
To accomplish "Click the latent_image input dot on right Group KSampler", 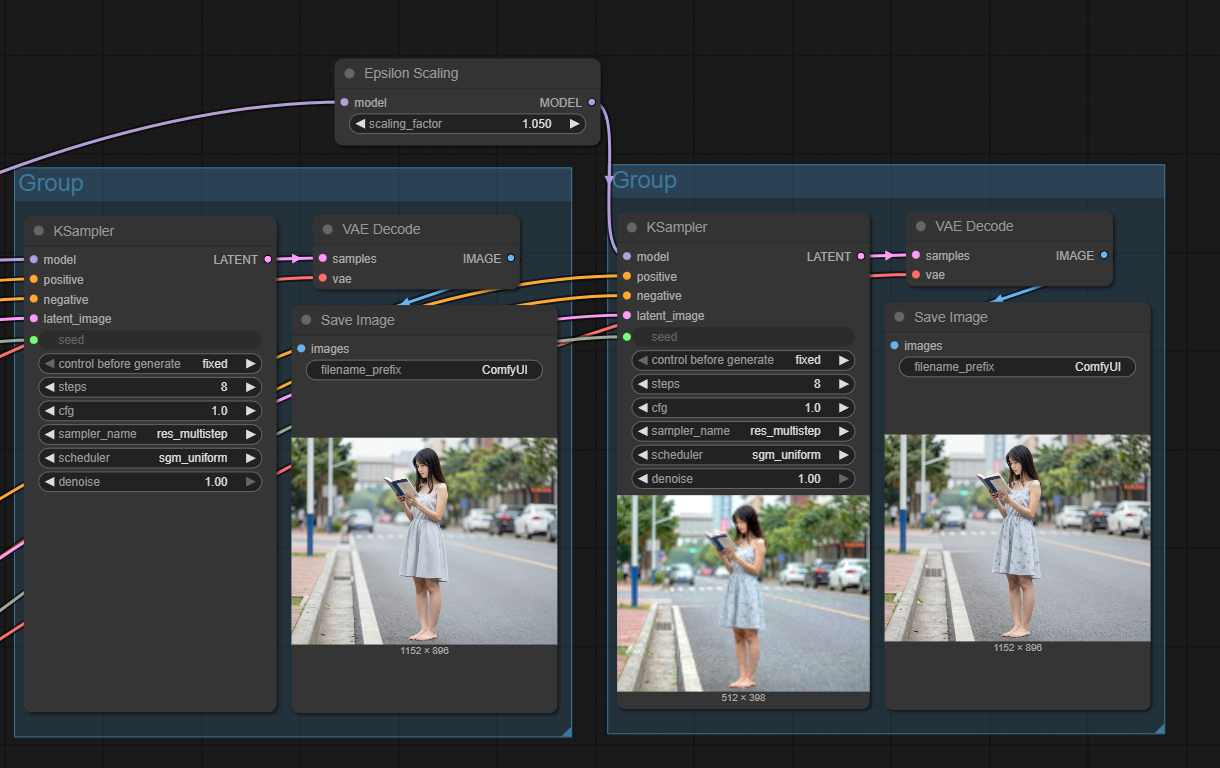I will point(627,316).
